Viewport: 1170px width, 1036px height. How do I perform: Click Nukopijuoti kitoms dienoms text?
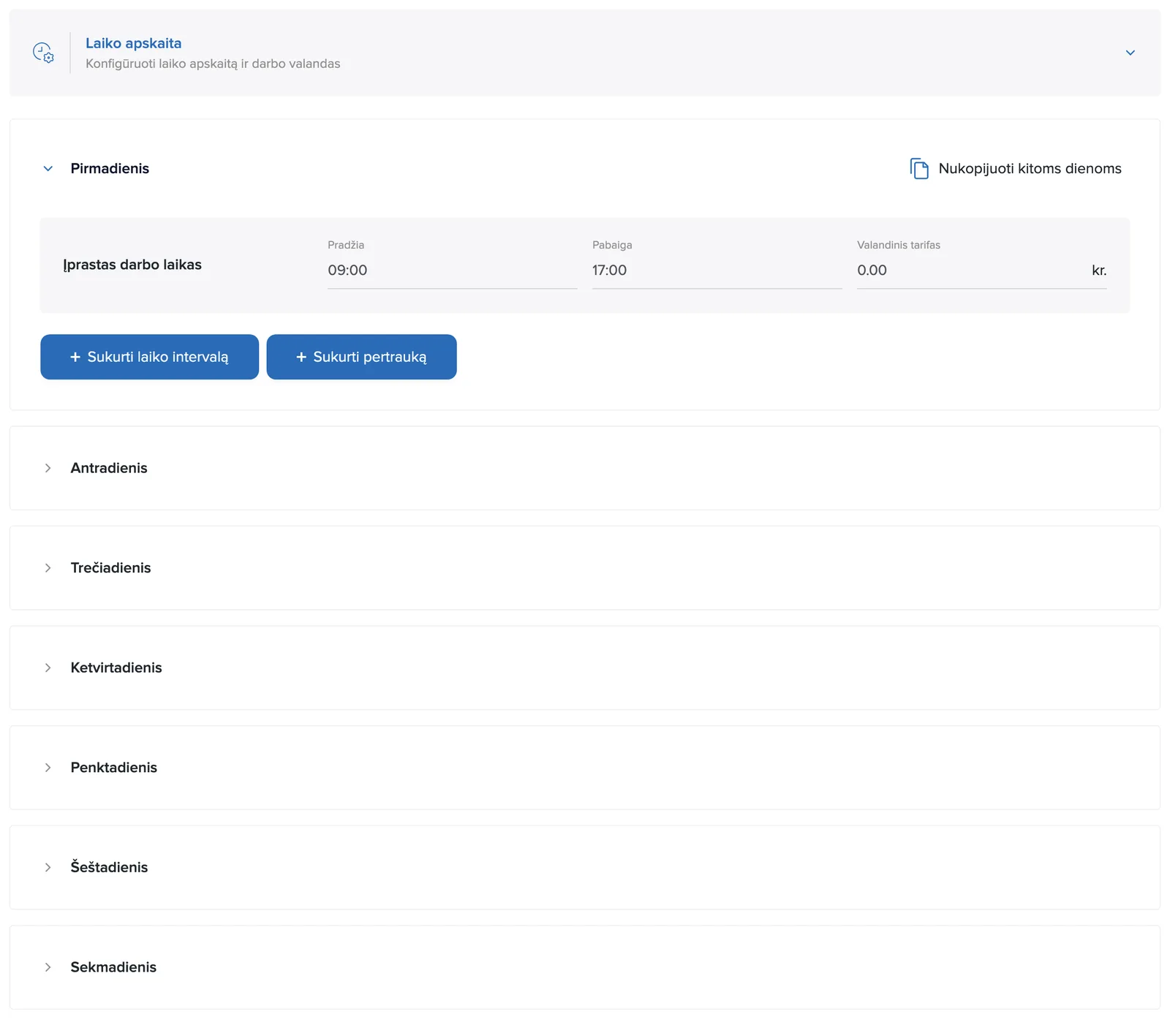[x=1030, y=168]
